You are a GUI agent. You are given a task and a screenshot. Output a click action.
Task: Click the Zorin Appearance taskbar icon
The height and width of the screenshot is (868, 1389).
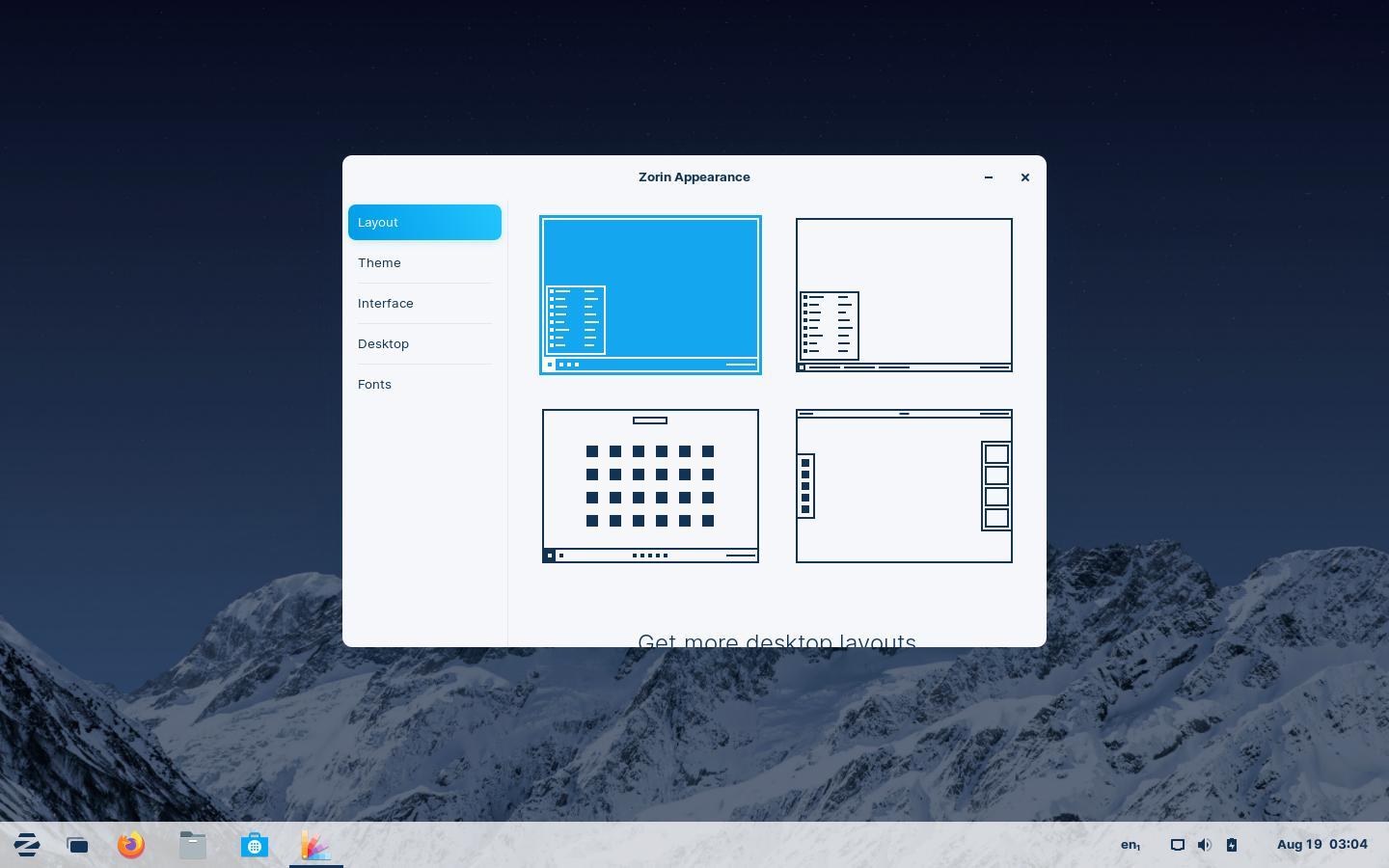pos(315,845)
